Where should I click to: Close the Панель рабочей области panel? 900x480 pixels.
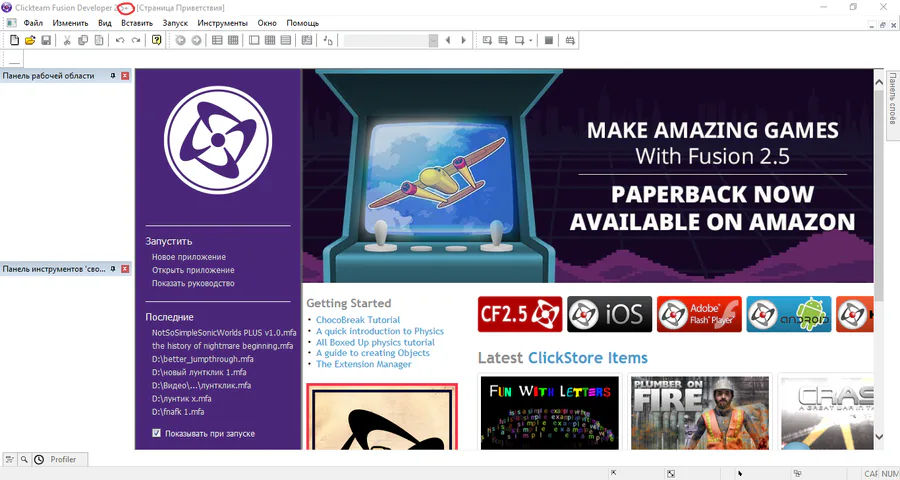tap(125, 76)
